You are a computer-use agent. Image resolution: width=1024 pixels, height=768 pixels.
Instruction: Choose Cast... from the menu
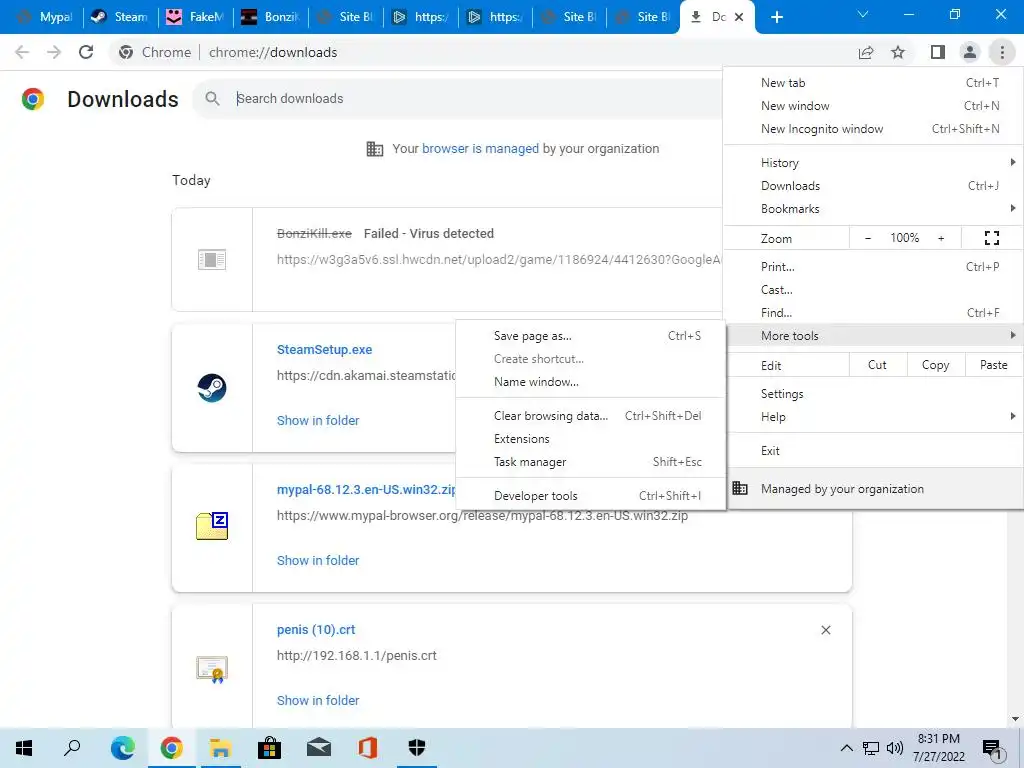pos(873,289)
